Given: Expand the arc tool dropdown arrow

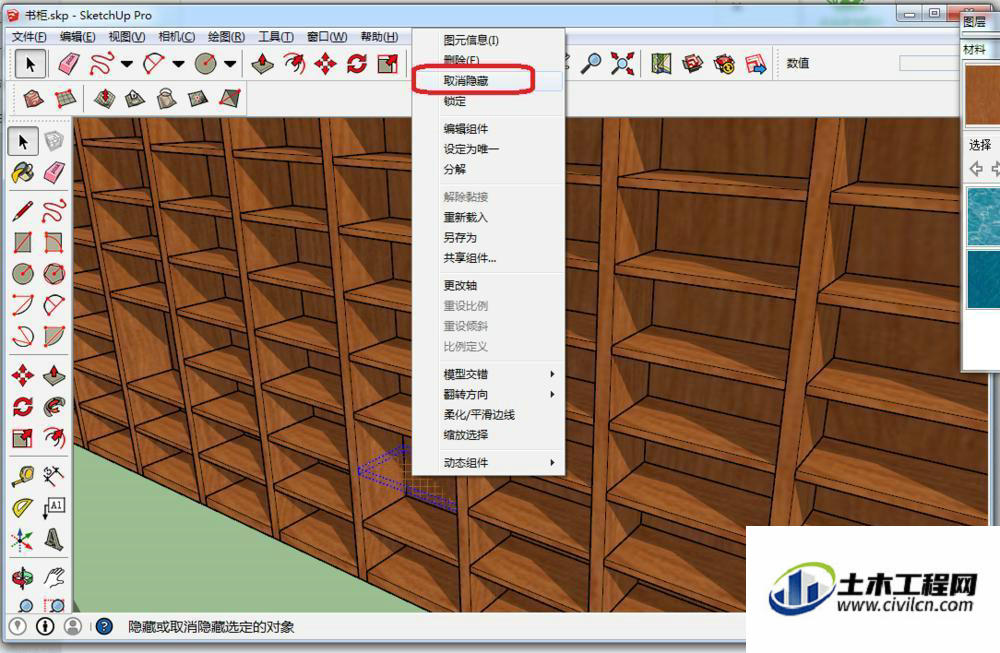Looking at the screenshot, I should [179, 64].
